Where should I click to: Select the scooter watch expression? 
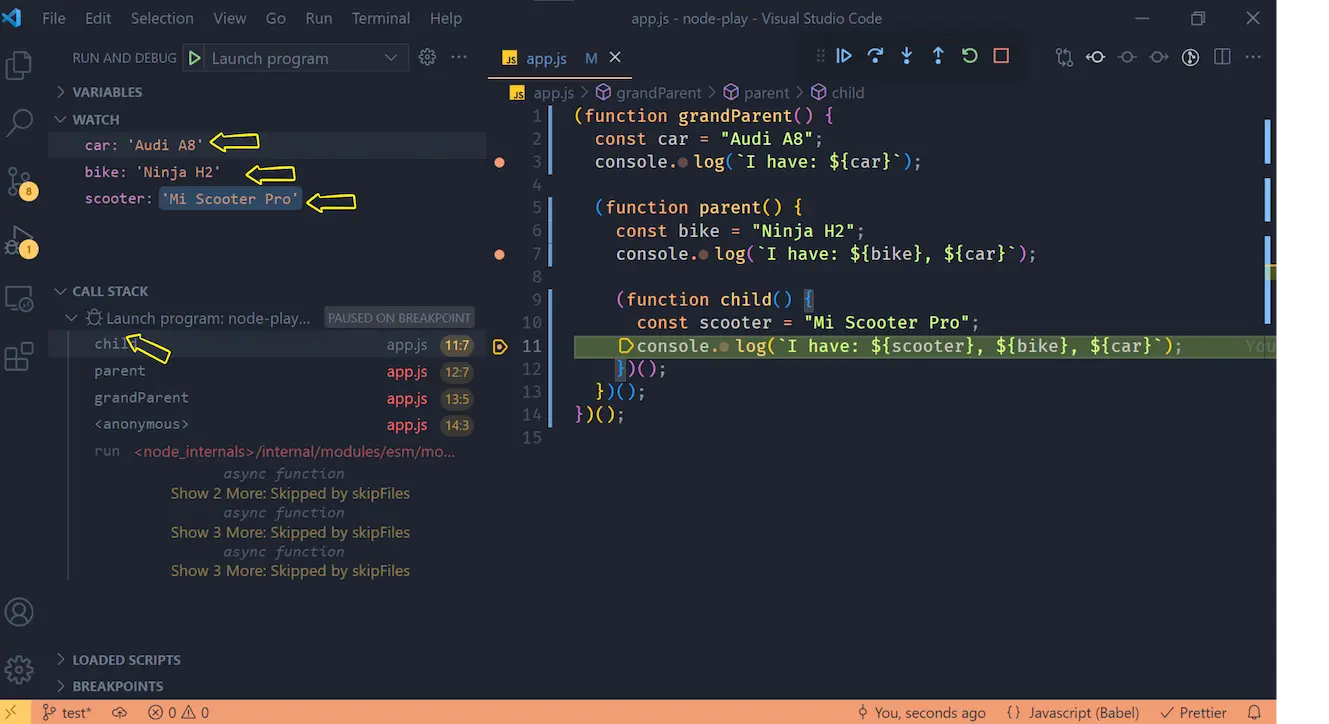click(268, 199)
